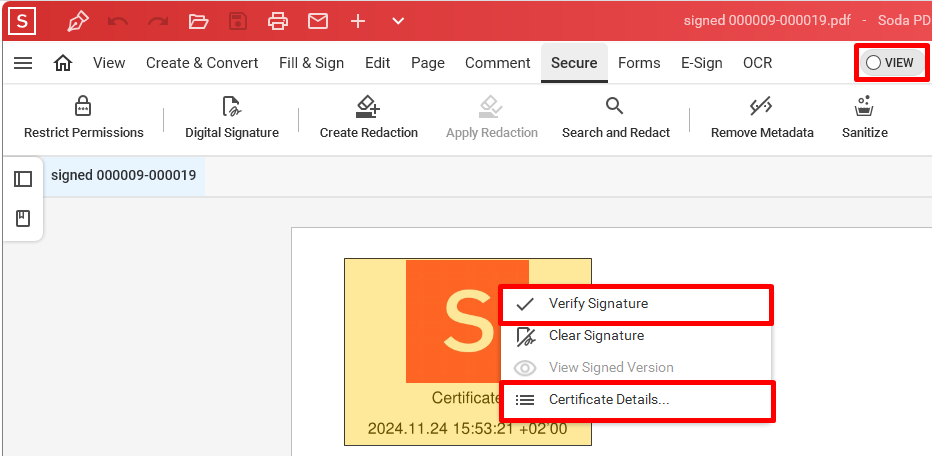Select the Secure tab
Screen dimensions: 932x456
[574, 63]
